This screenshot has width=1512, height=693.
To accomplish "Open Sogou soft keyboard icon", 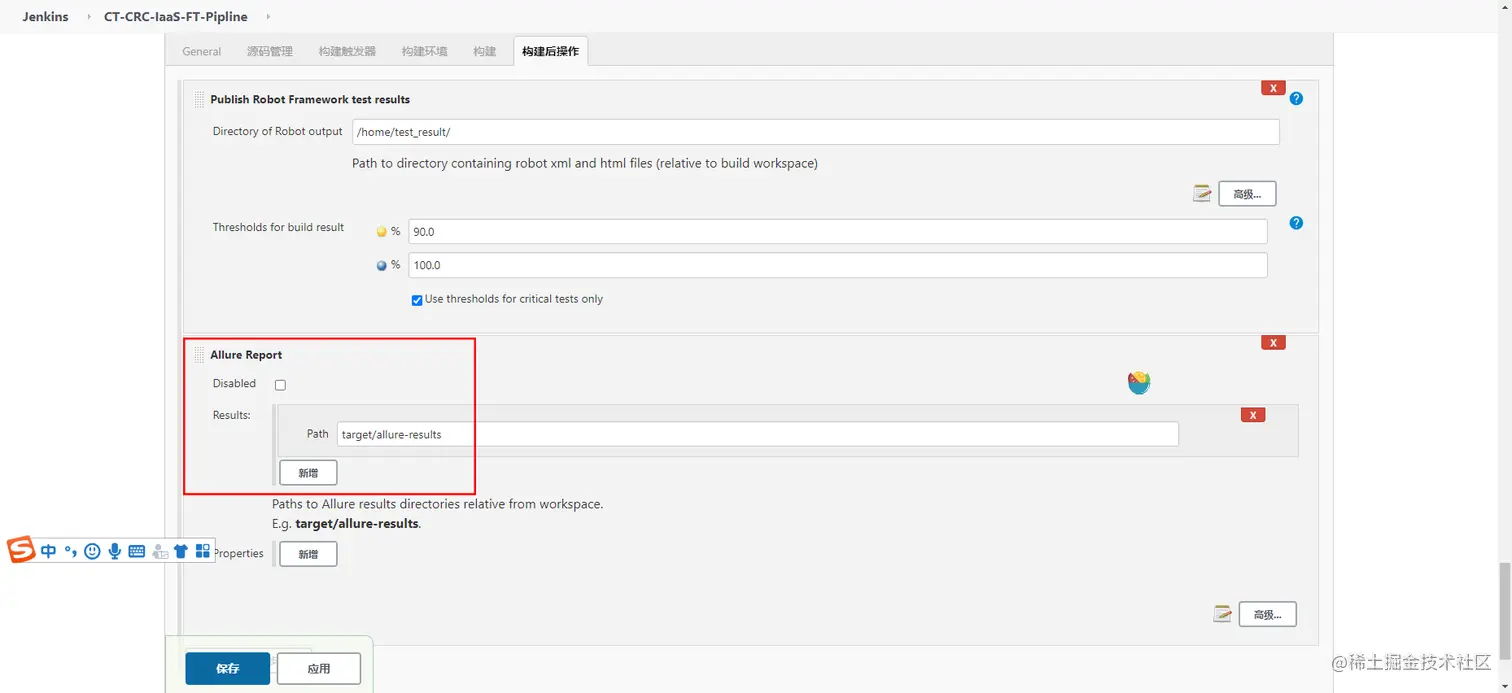I will [x=137, y=551].
